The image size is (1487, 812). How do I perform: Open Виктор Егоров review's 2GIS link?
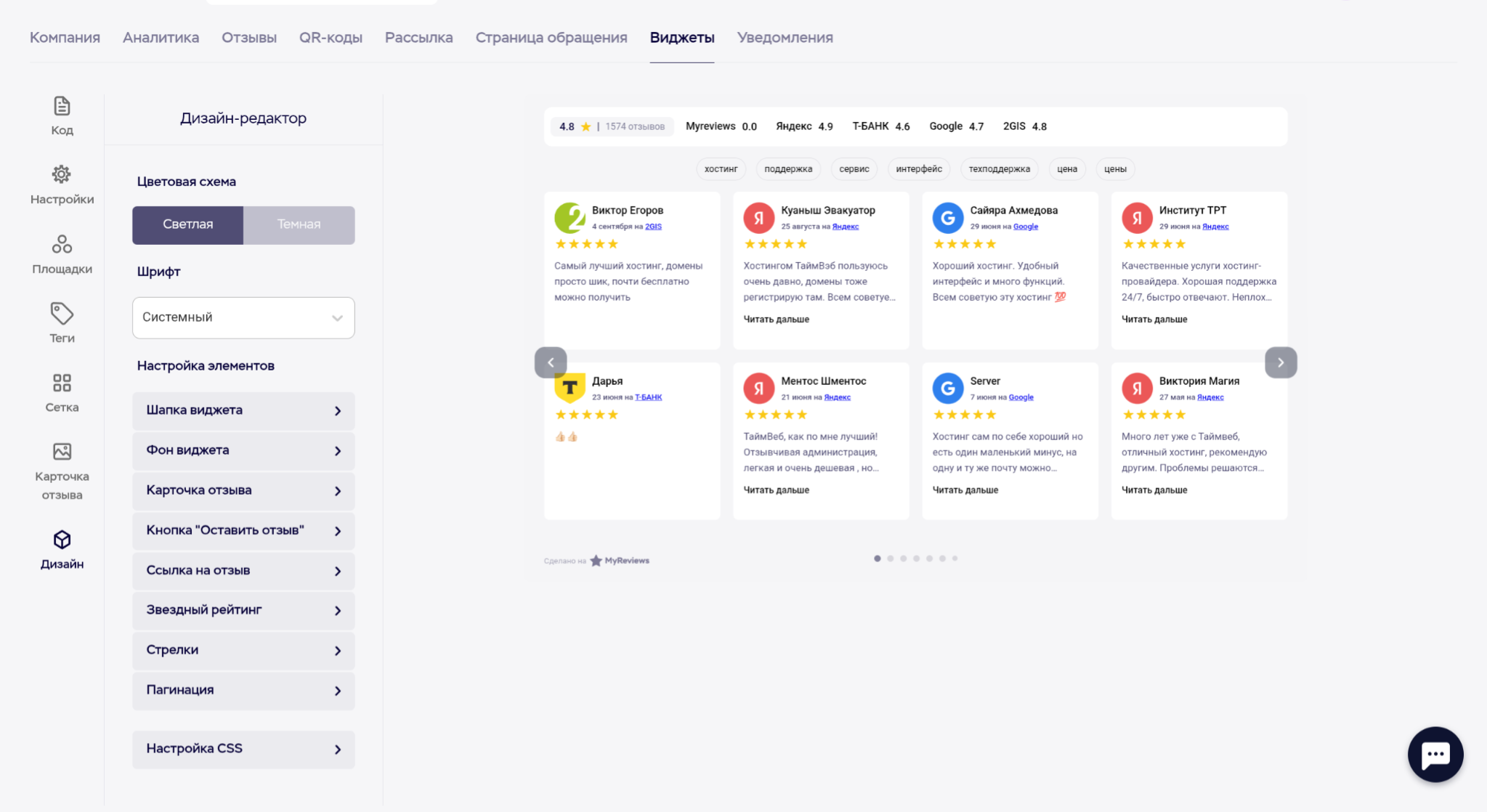(x=653, y=227)
